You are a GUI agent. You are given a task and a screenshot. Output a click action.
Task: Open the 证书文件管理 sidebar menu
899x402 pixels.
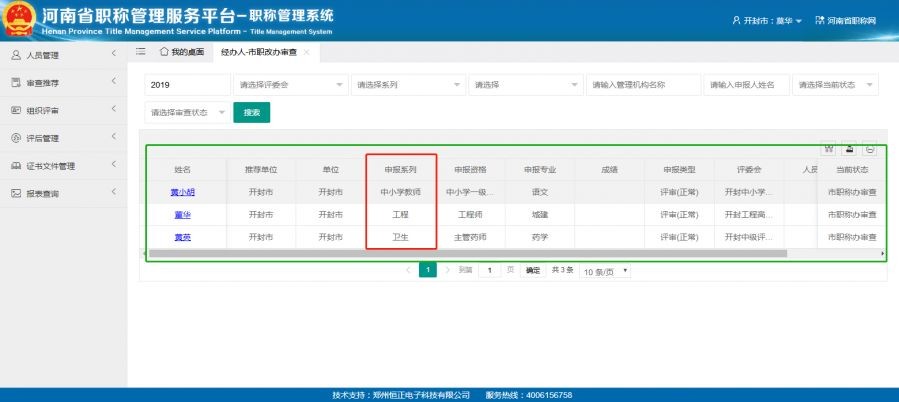click(x=63, y=166)
